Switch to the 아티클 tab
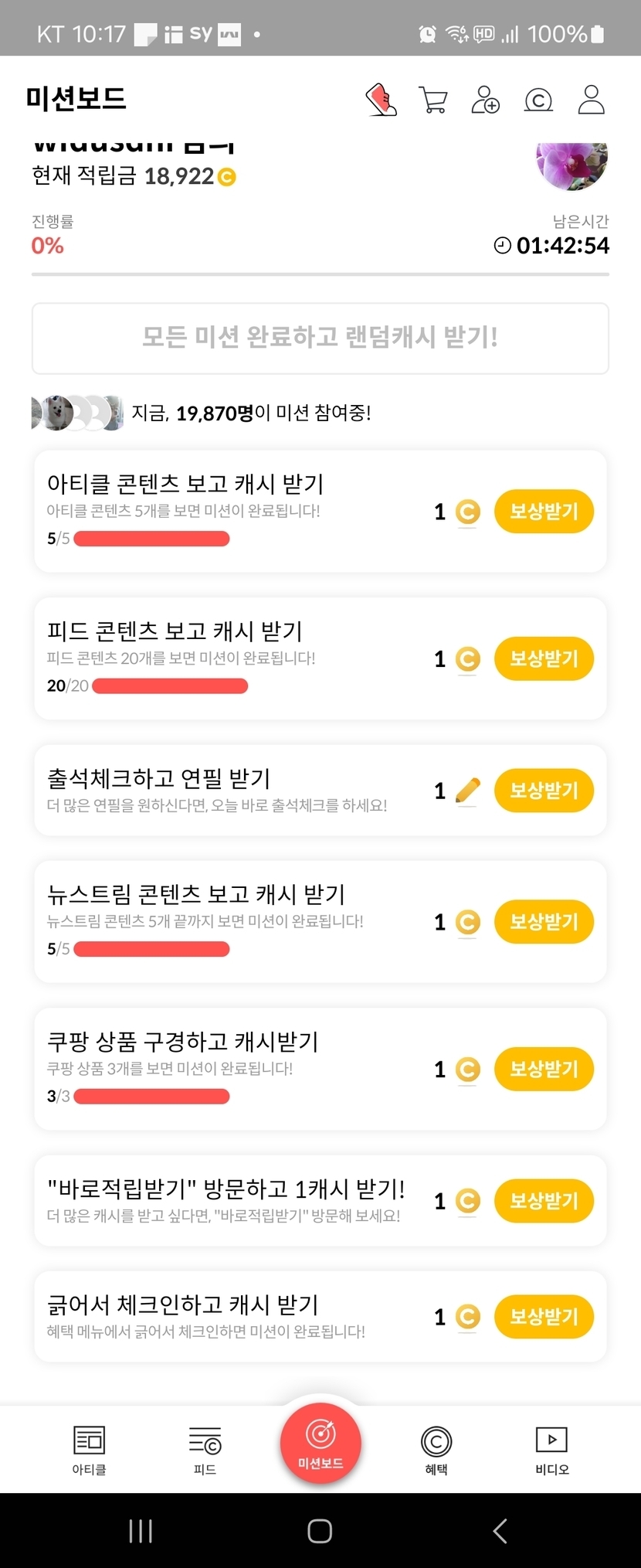Viewport: 641px width, 1568px height. [x=89, y=1450]
